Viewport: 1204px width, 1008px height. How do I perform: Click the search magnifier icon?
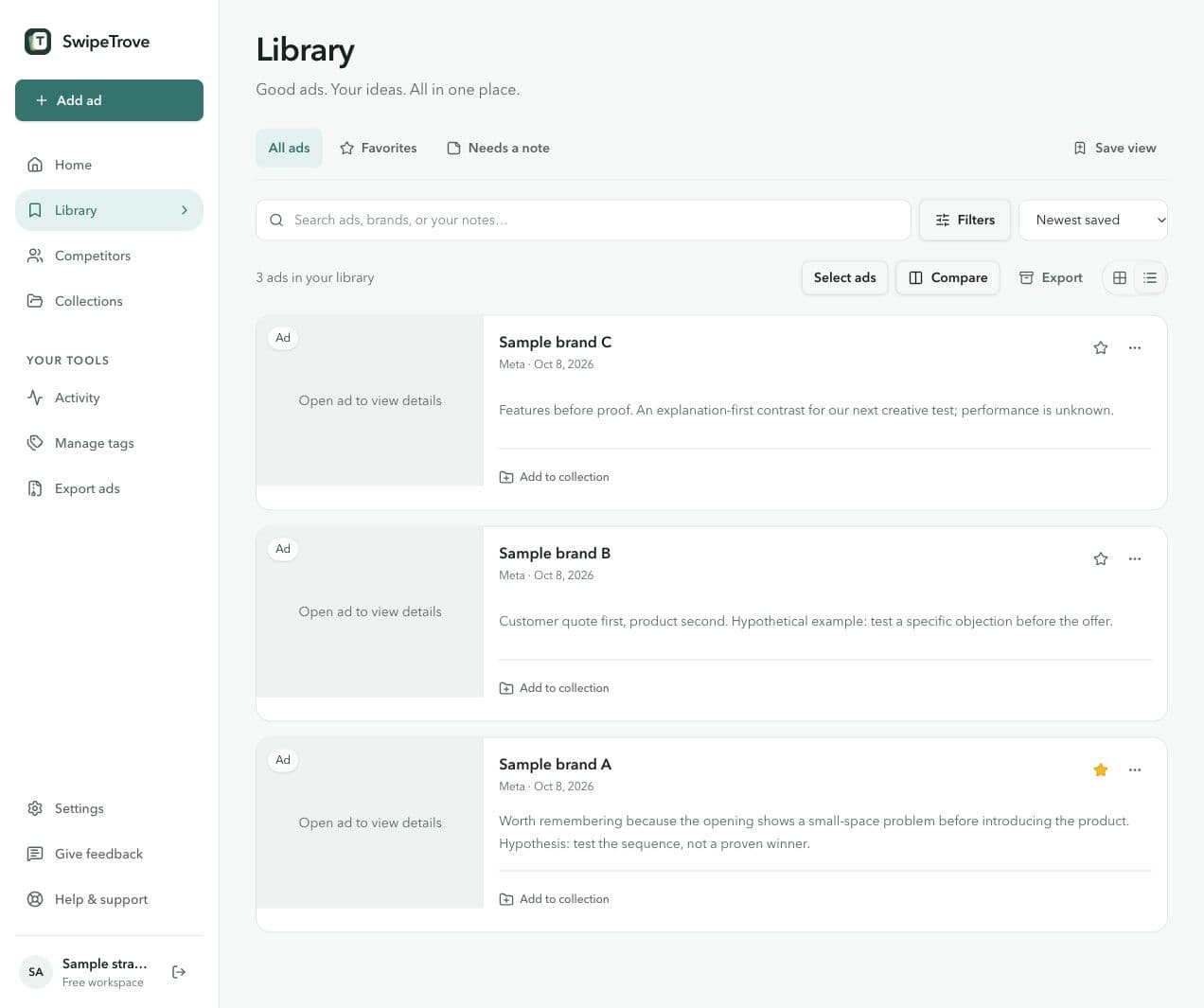point(276,220)
